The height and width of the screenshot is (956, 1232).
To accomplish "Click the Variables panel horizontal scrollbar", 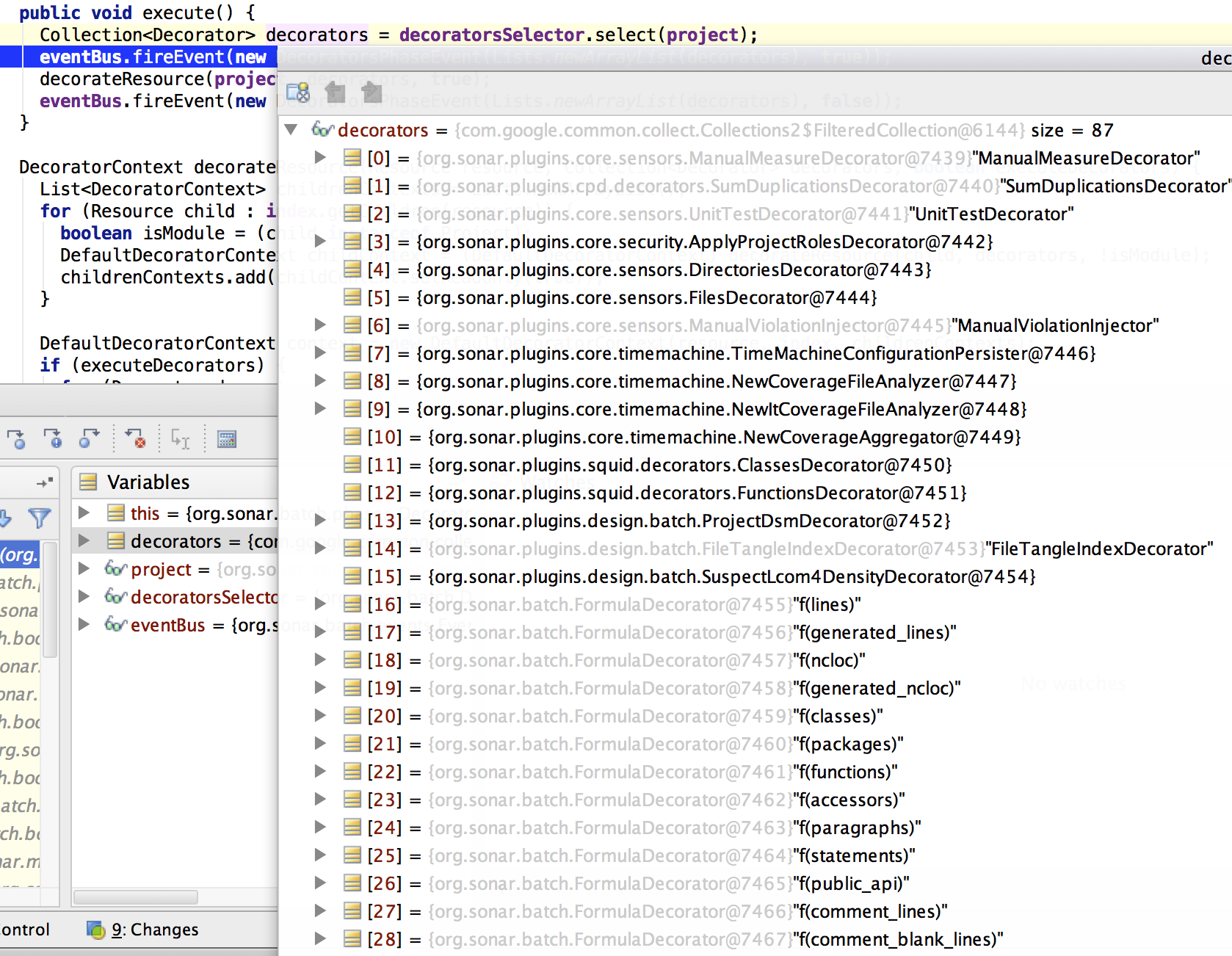I will point(136,897).
